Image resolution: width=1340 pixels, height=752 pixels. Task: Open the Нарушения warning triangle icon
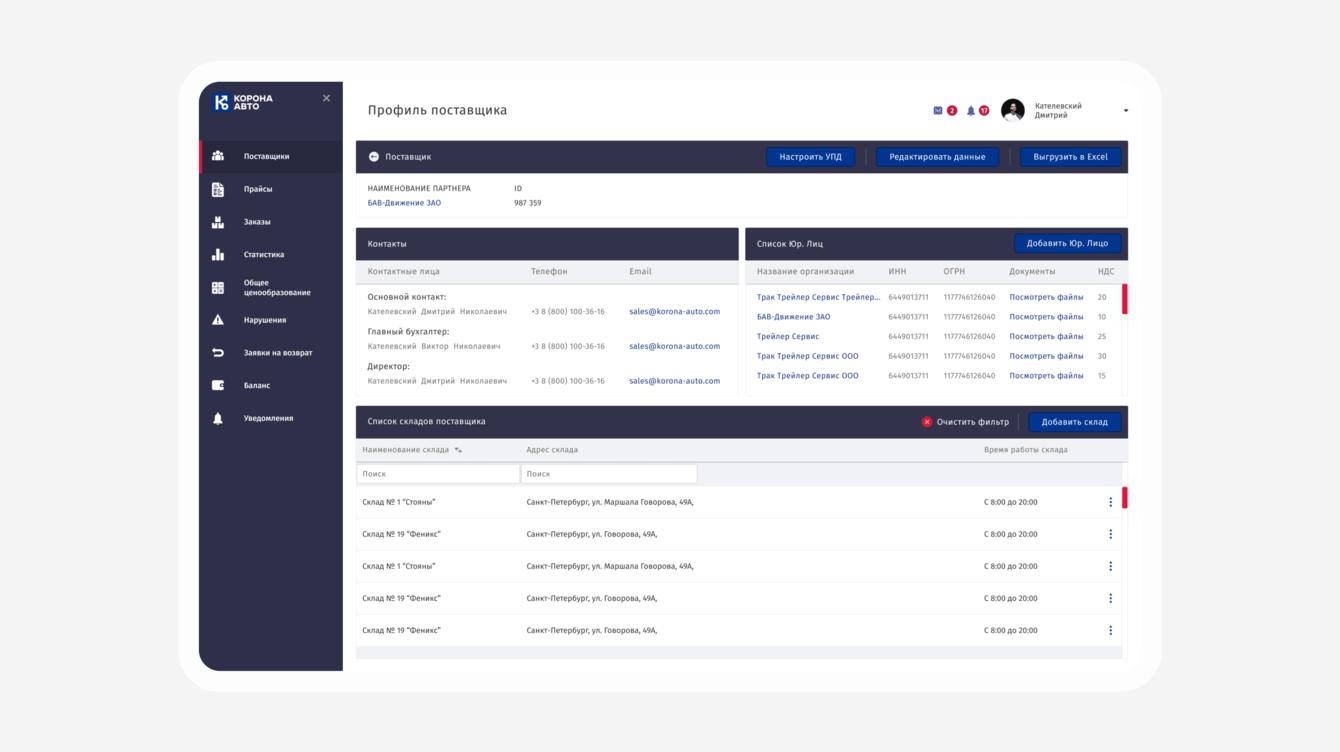pos(218,320)
